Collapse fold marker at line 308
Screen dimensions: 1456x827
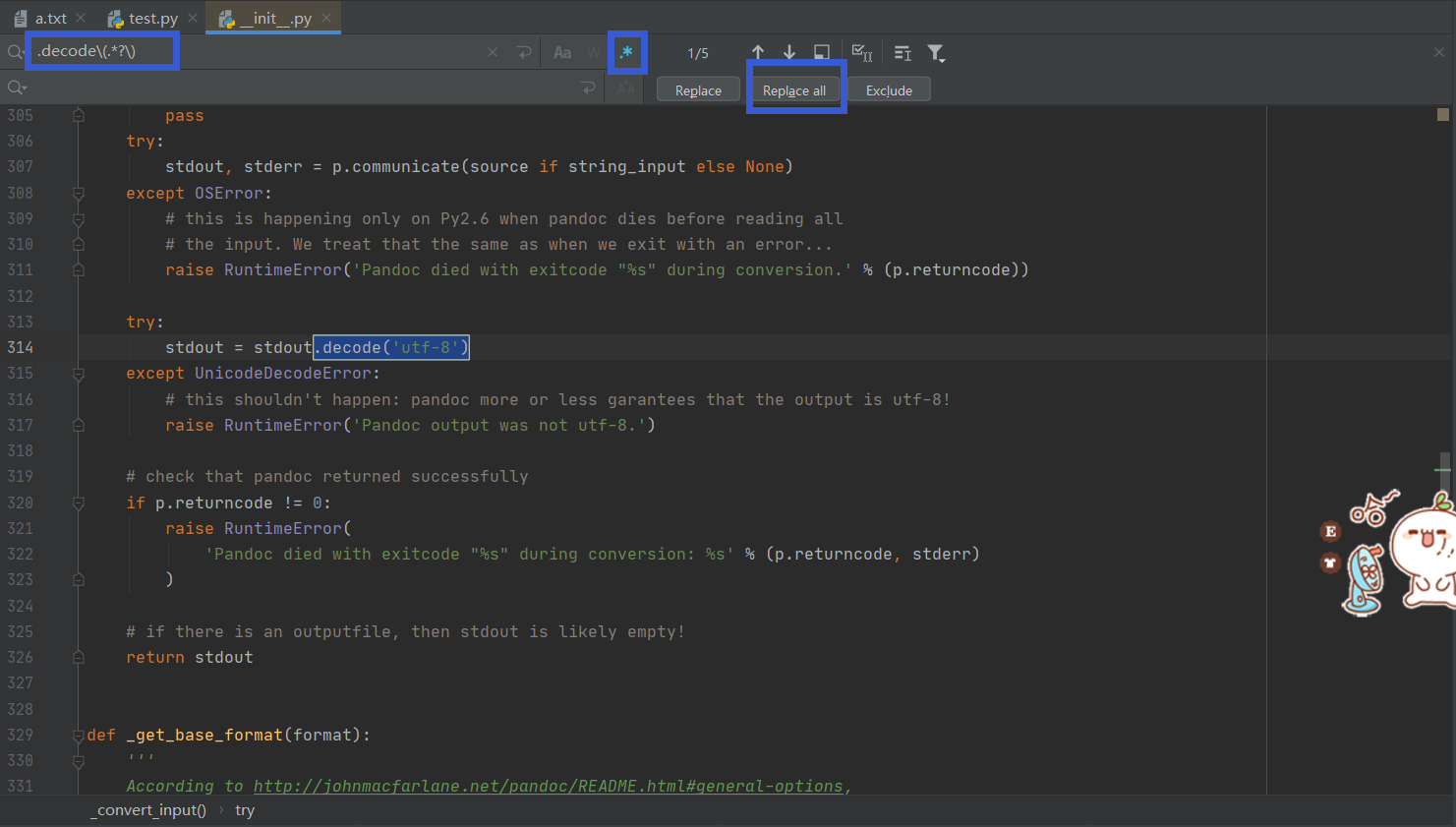79,193
